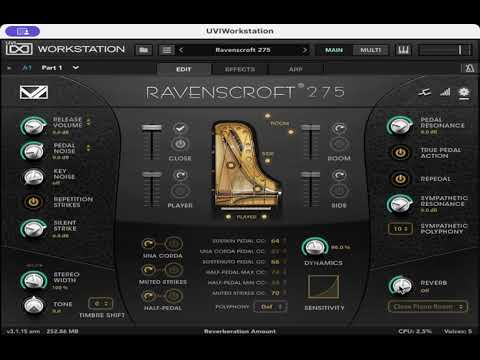Image resolution: width=480 pixels, height=360 pixels.
Task: Open the mic mixer page icon
Action: pos(425,92)
